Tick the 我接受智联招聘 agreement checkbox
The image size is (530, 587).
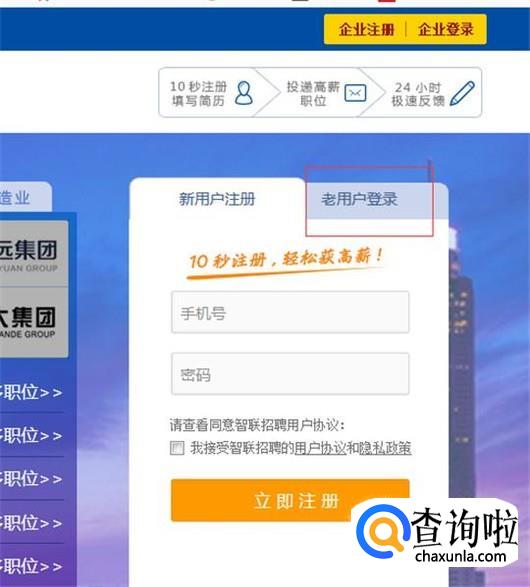pyautogui.click(x=177, y=447)
